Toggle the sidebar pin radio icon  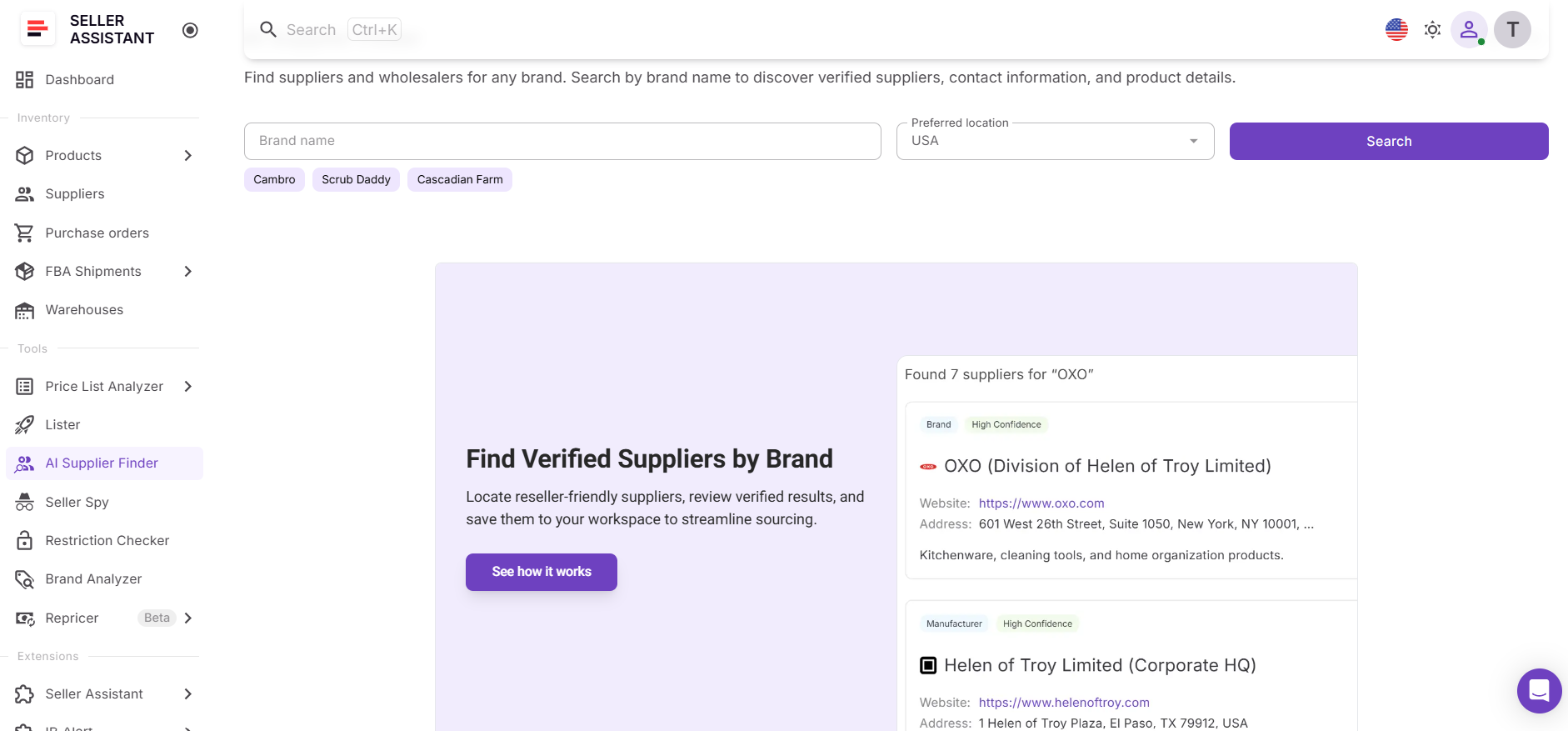(x=190, y=30)
